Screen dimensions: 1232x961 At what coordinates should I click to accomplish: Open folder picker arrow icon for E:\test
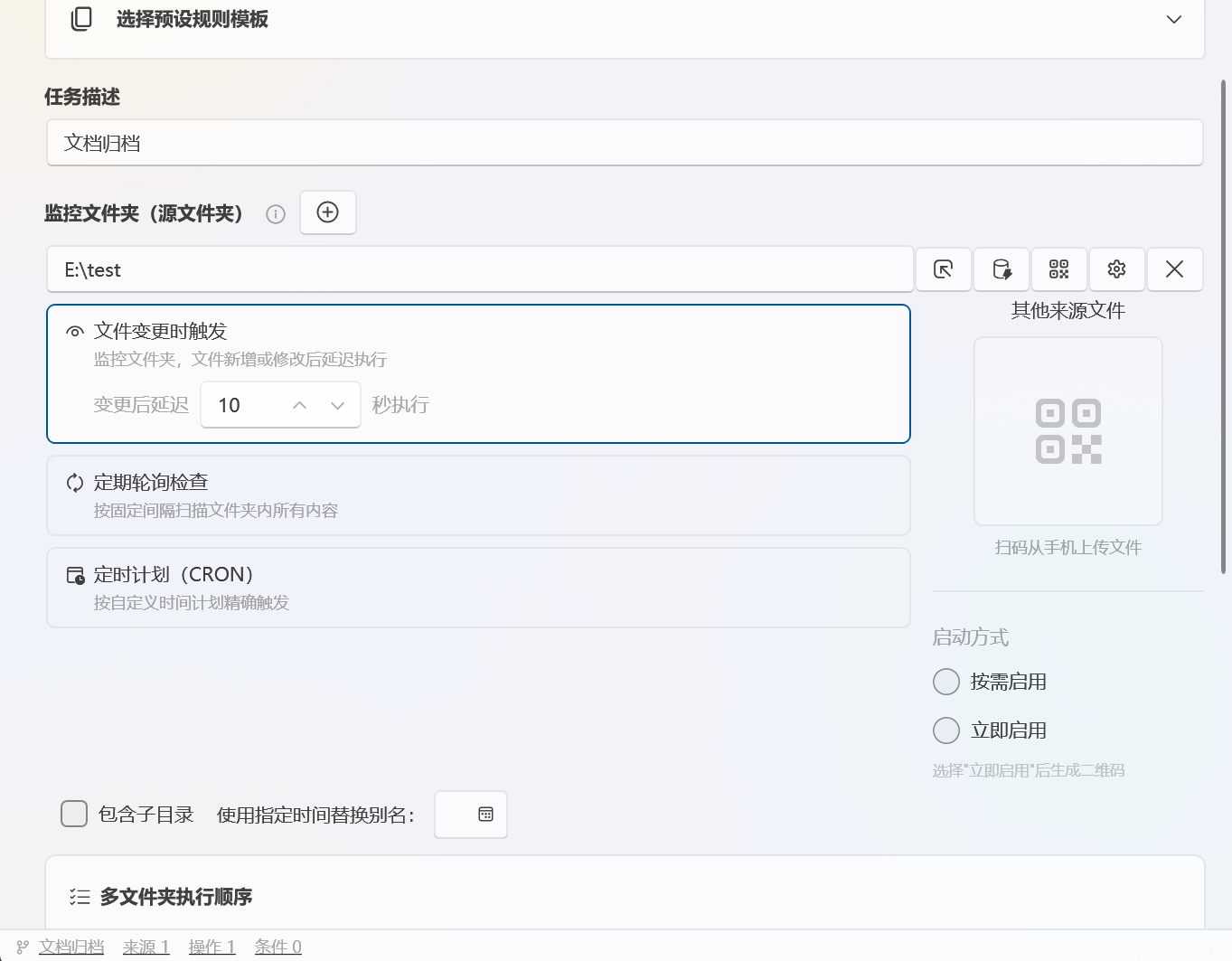click(944, 269)
